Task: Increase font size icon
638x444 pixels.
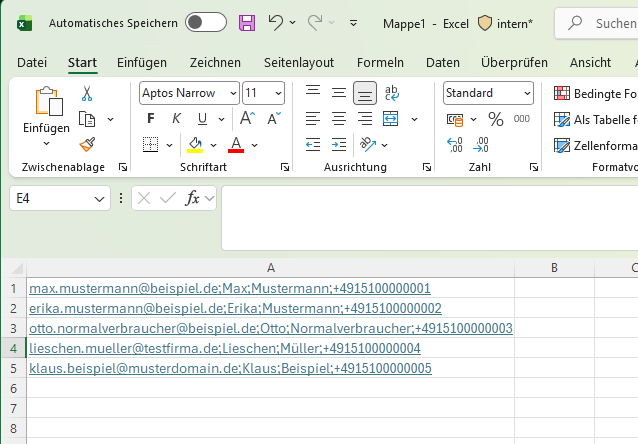Action: (247, 119)
